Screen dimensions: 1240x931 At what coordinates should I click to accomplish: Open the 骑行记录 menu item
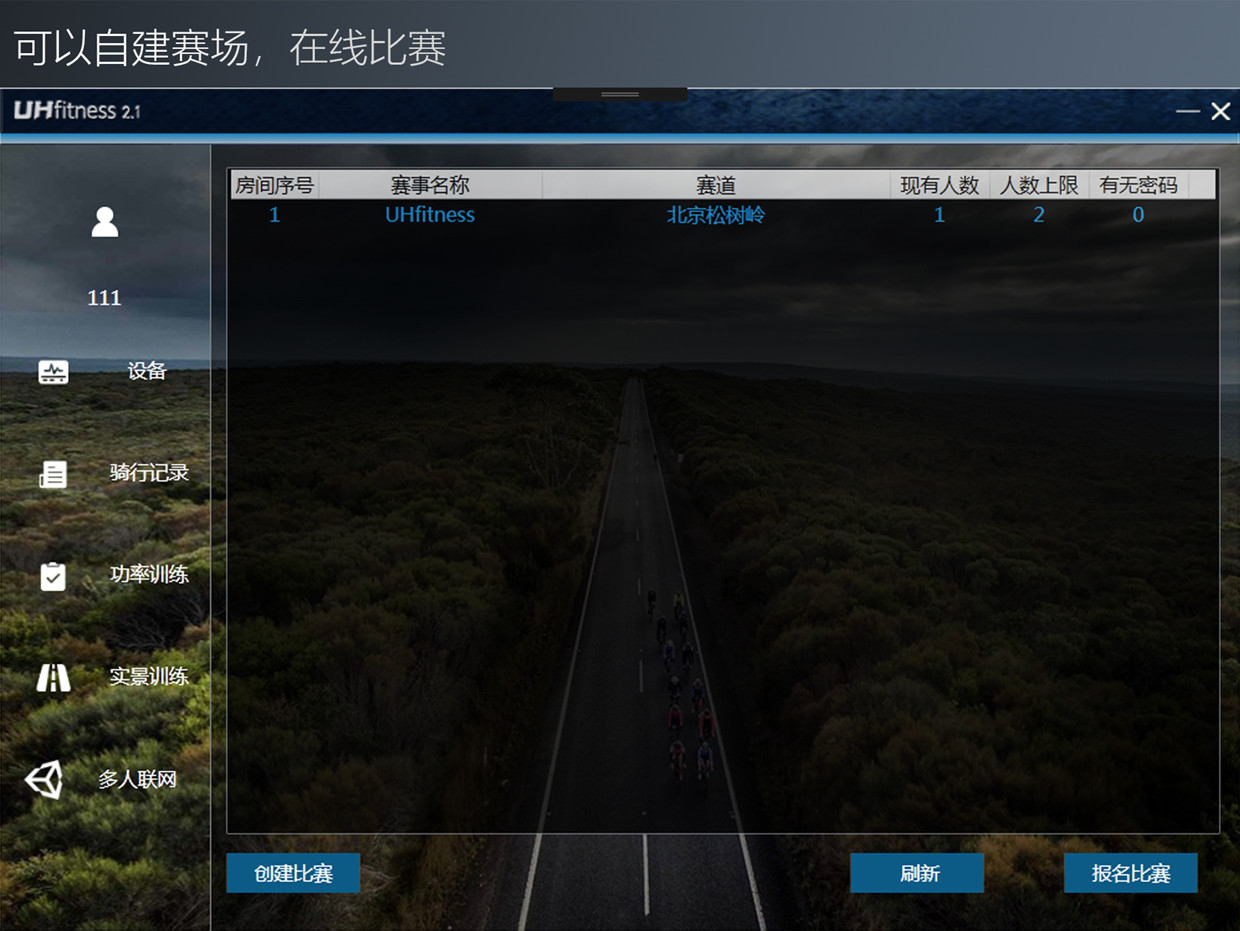point(149,473)
